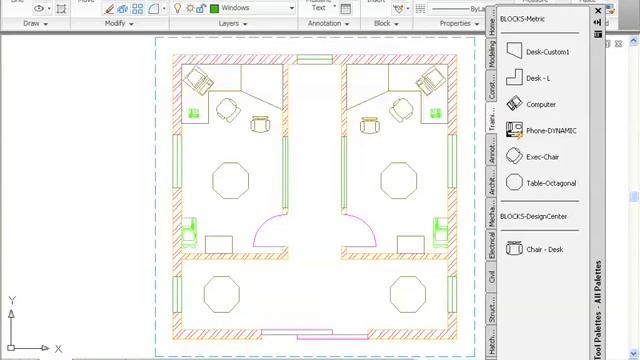Viewport: 640px width, 360px height.
Task: Open the Tool Palettes properties menu icon
Action: click(x=598, y=34)
